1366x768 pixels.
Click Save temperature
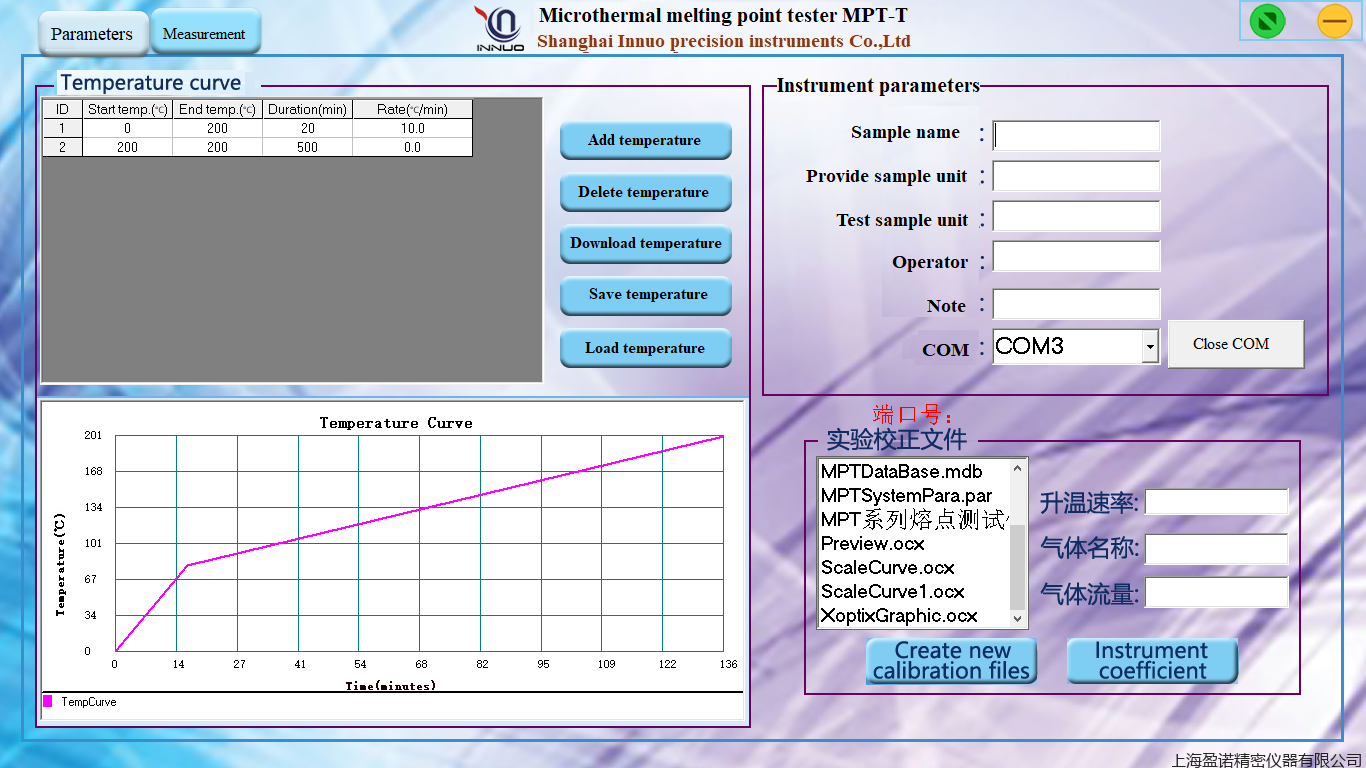(645, 295)
